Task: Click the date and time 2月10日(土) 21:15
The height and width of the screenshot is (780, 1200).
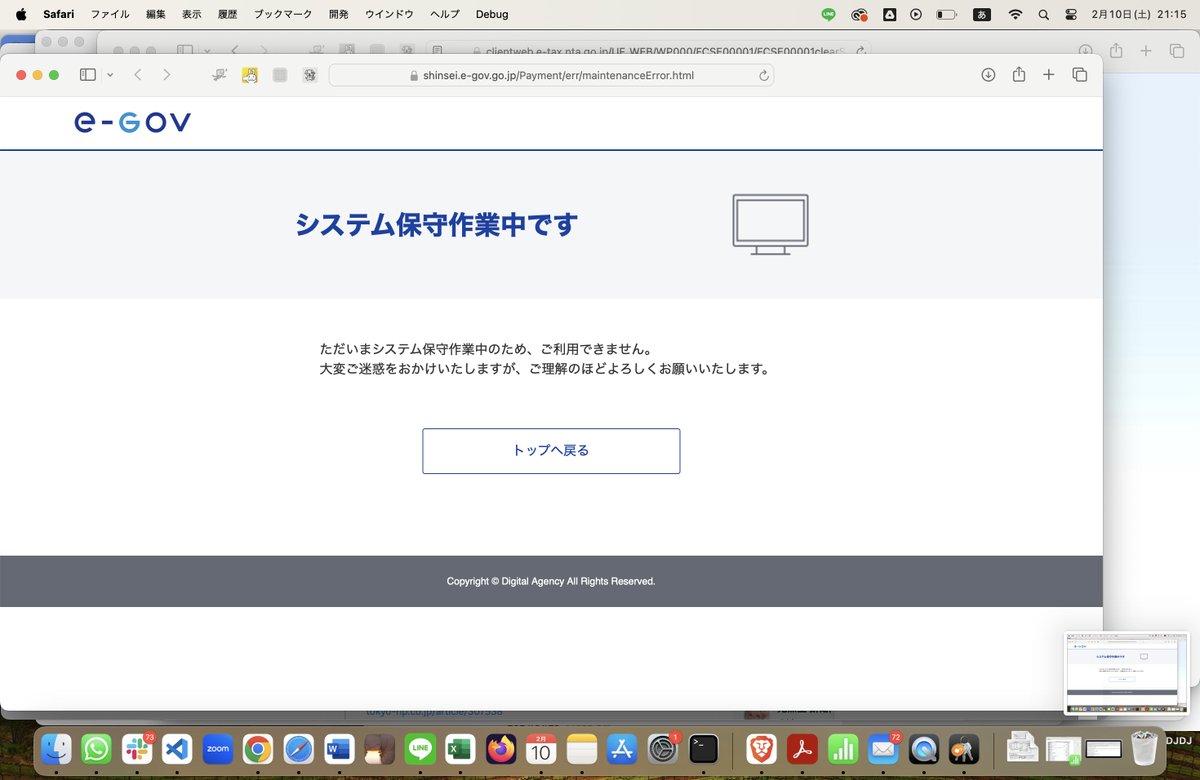Action: pos(1139,14)
